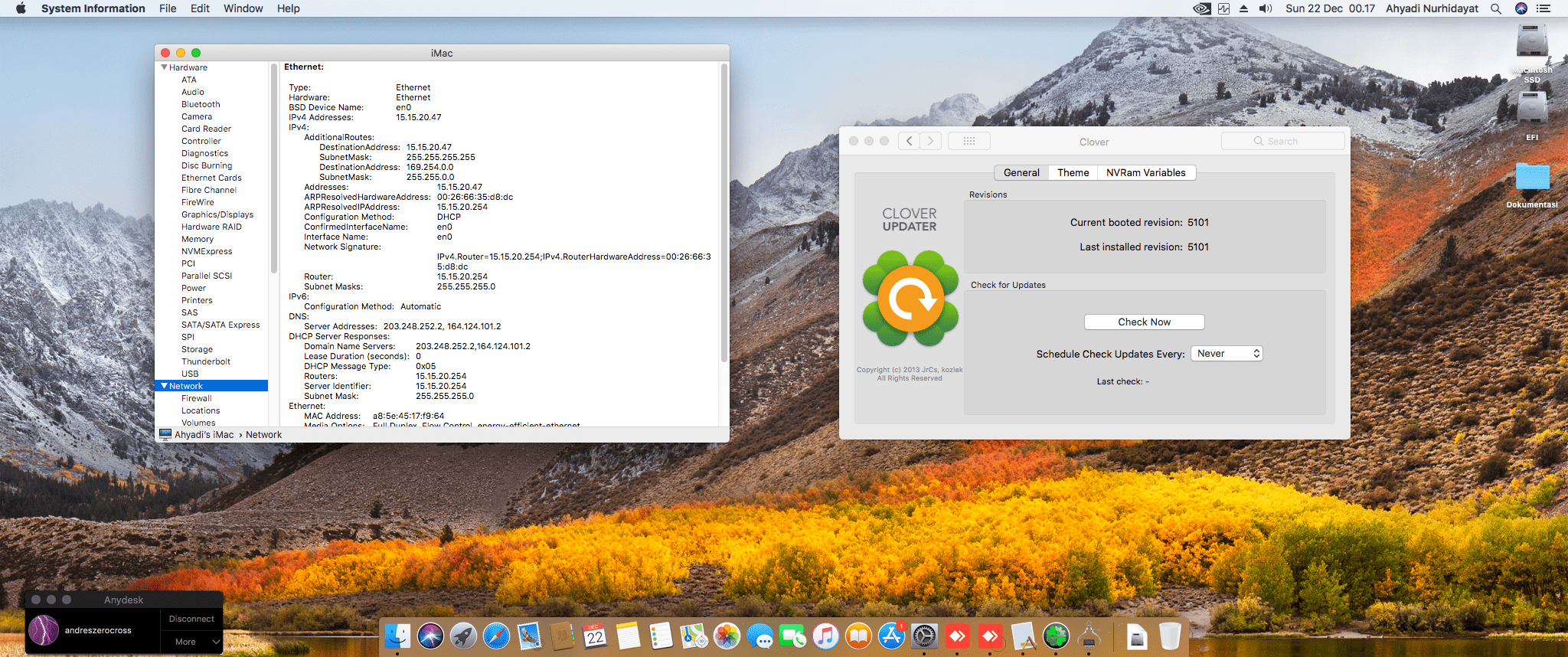This screenshot has height=657, width=1568.
Task: Open Maps from the Dock
Action: 694,636
